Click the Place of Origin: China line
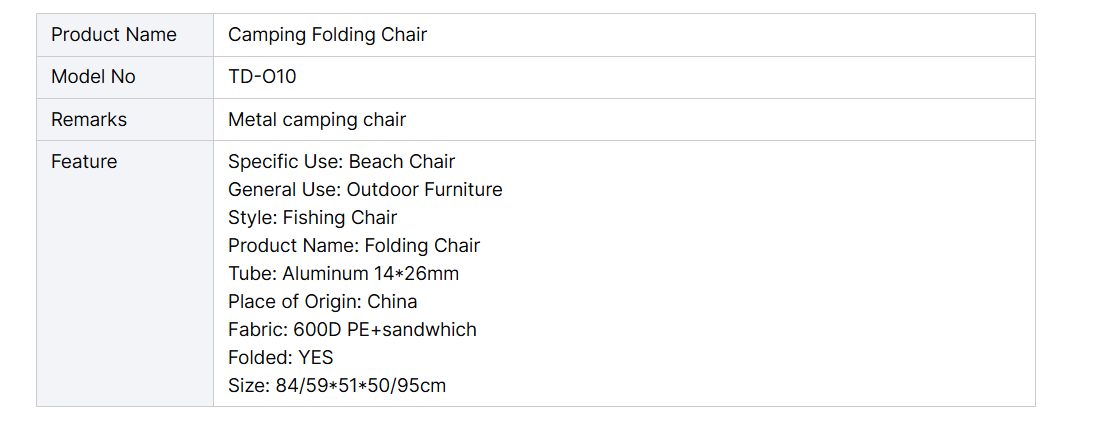 pyautogui.click(x=322, y=302)
